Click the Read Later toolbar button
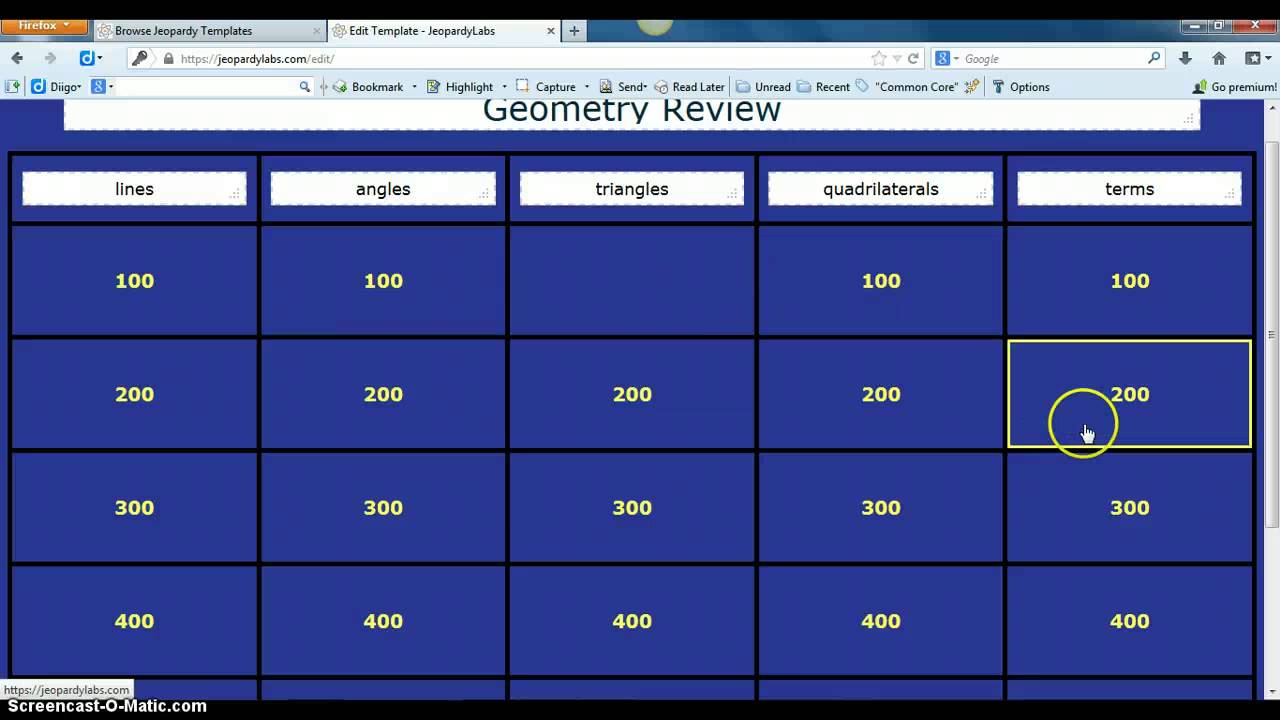The image size is (1280, 720). tap(689, 87)
